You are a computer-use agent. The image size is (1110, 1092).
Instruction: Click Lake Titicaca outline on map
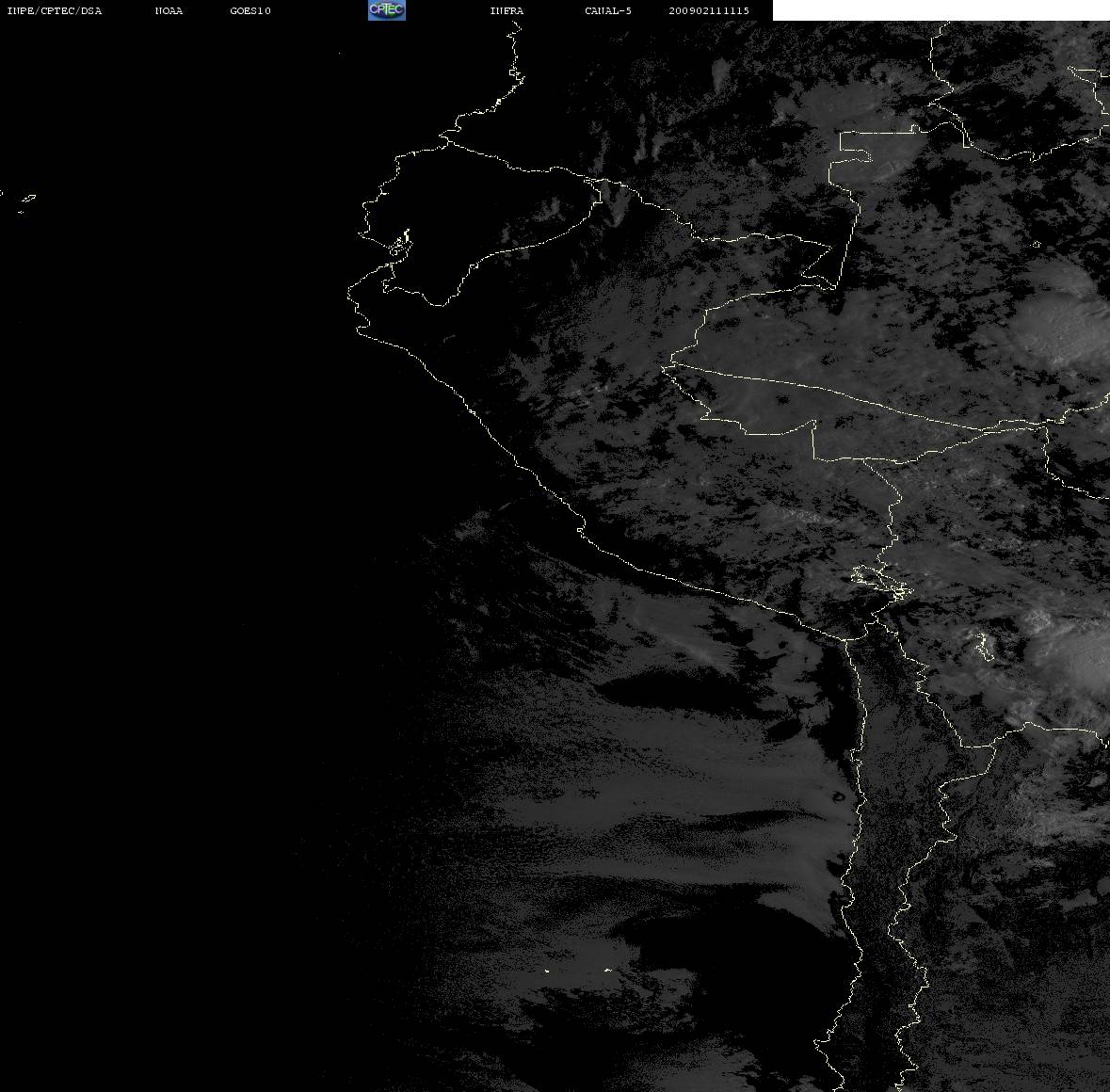[x=881, y=583]
